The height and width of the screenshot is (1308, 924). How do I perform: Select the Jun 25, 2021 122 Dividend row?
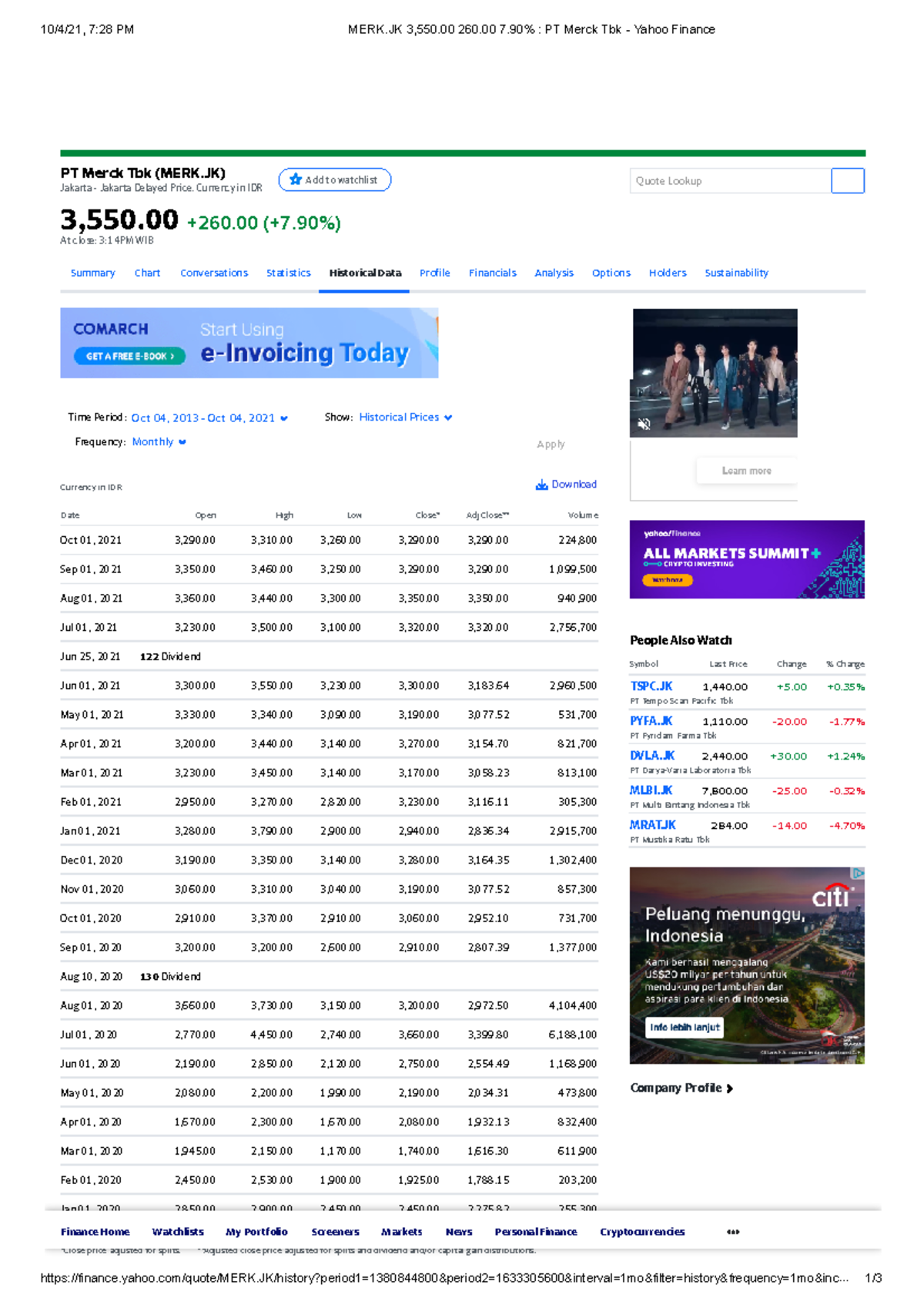pos(330,656)
